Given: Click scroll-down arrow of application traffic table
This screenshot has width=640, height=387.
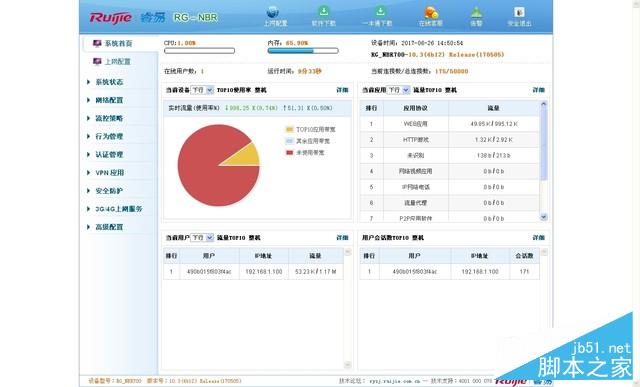Looking at the screenshot, I should pos(544,217).
